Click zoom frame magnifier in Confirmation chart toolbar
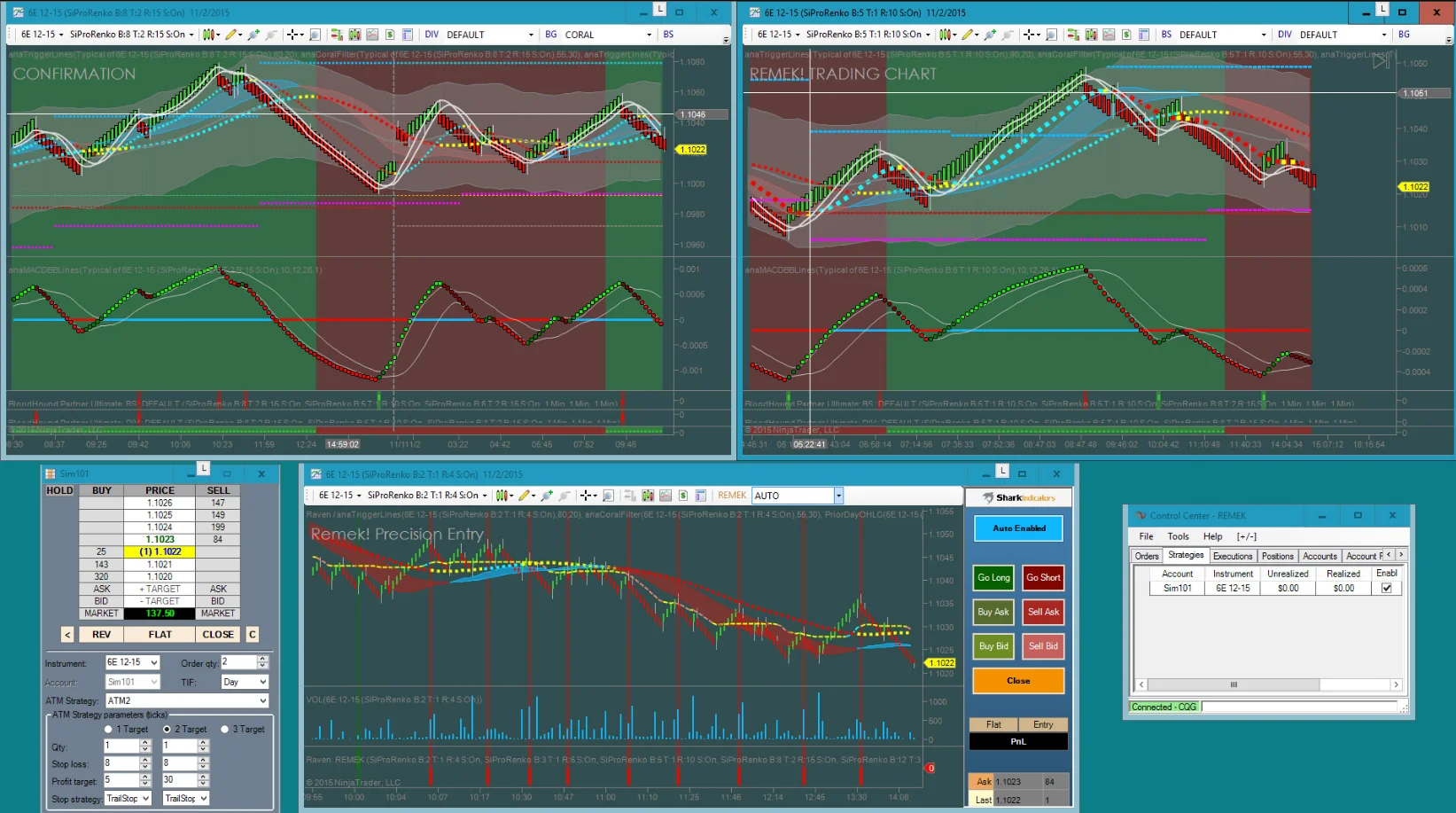This screenshot has height=813, width=1456. click(x=314, y=35)
